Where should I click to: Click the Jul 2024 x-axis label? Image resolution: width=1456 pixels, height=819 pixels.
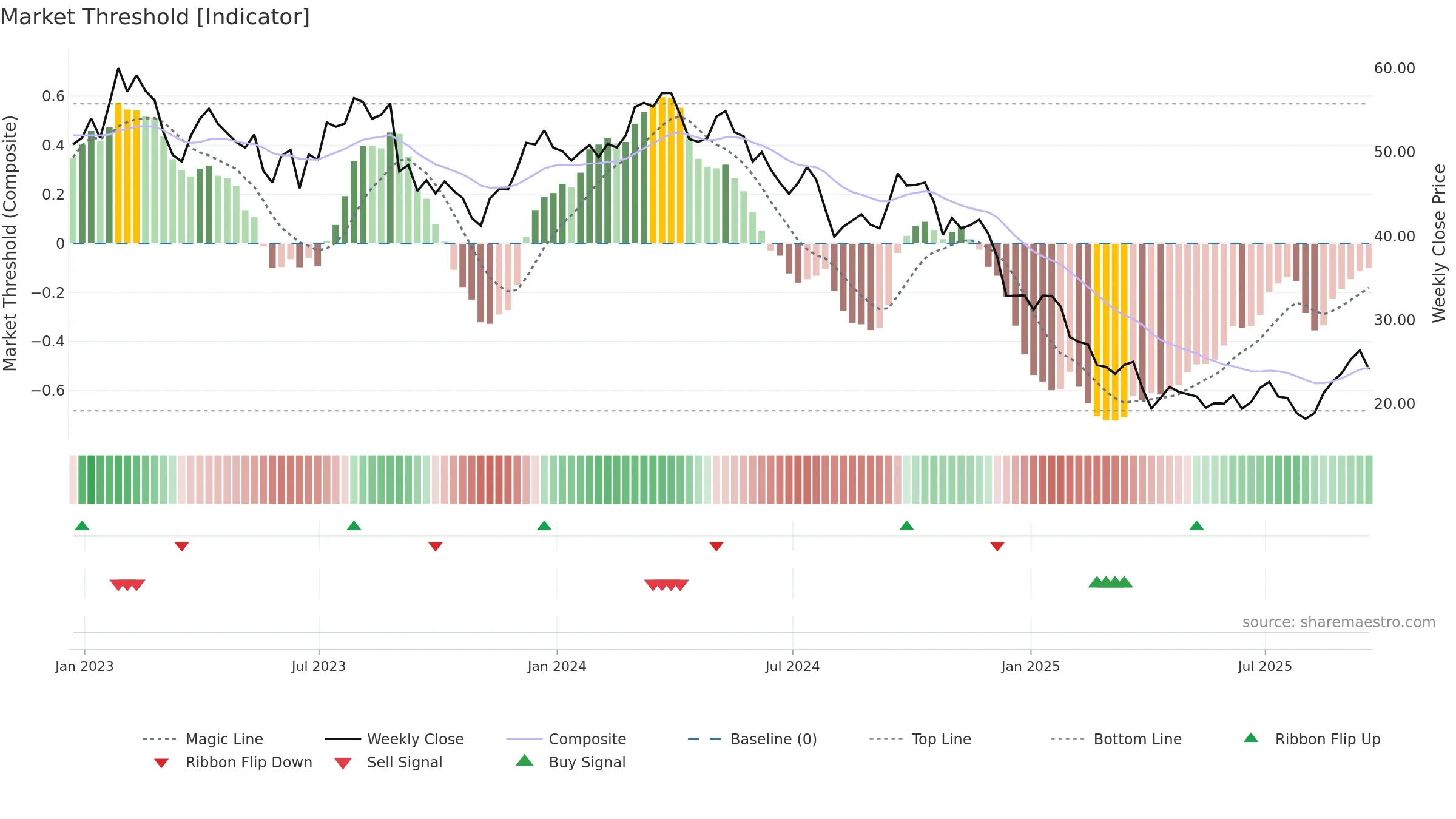792,666
